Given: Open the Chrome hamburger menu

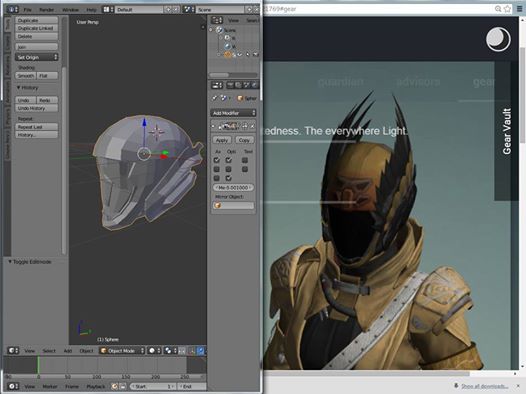Looking at the screenshot, I should [x=519, y=9].
